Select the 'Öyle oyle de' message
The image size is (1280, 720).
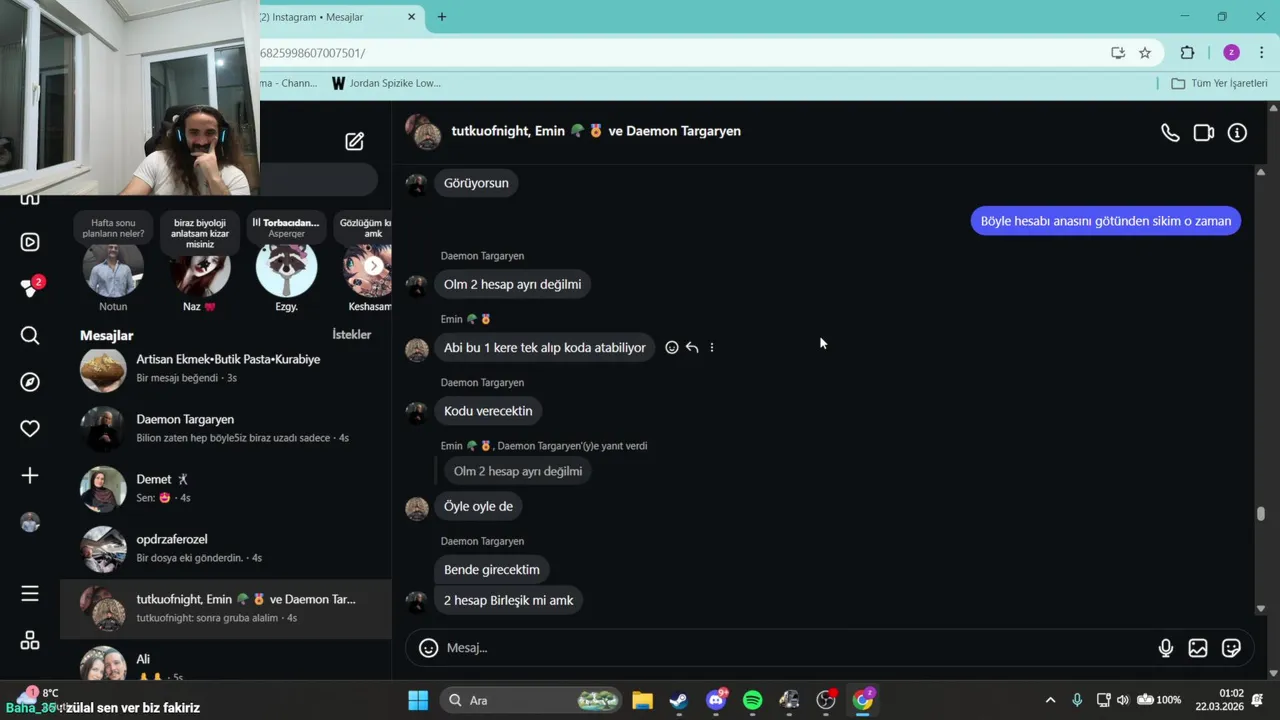pyautogui.click(x=478, y=506)
